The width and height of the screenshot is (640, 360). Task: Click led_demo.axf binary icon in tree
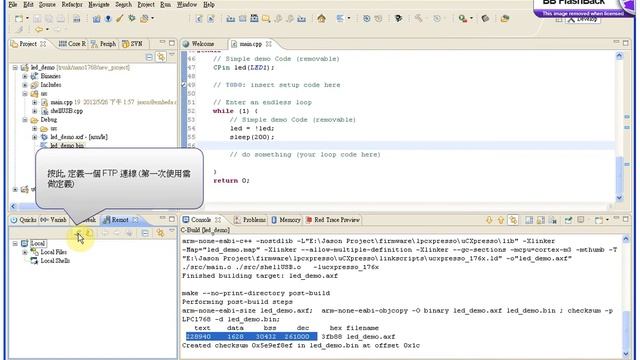click(44, 137)
